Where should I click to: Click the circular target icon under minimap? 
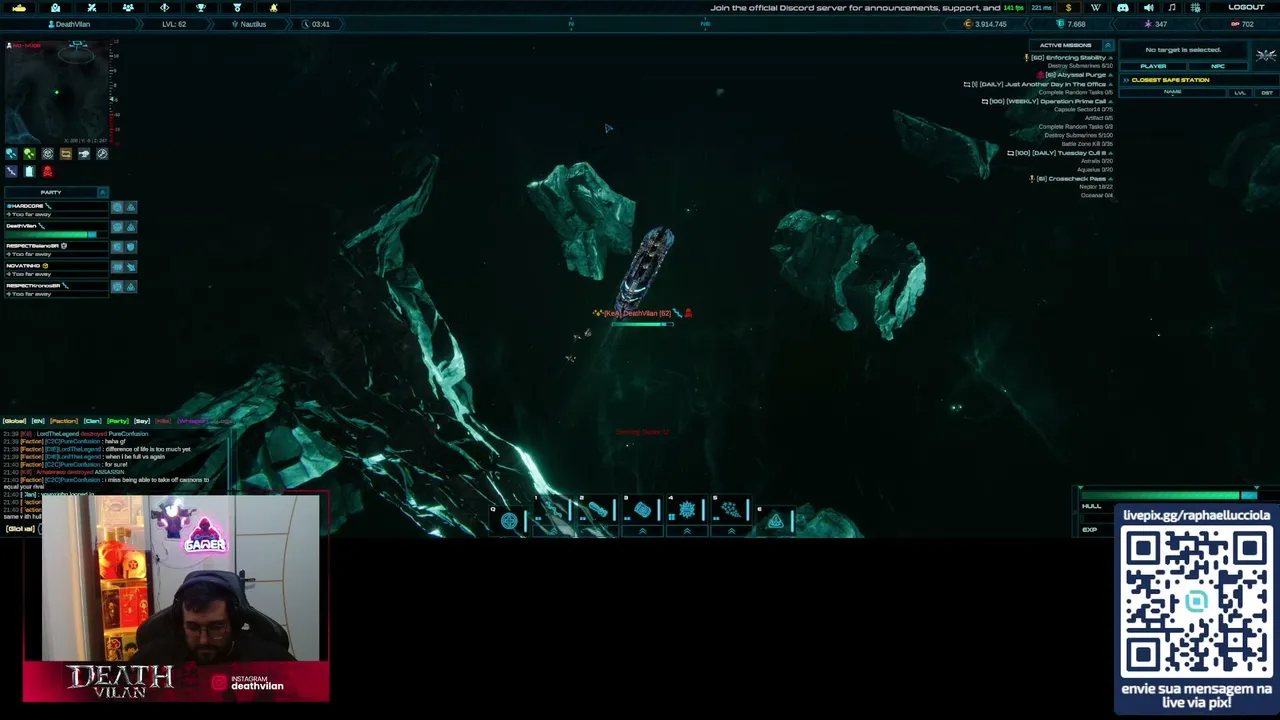47,154
